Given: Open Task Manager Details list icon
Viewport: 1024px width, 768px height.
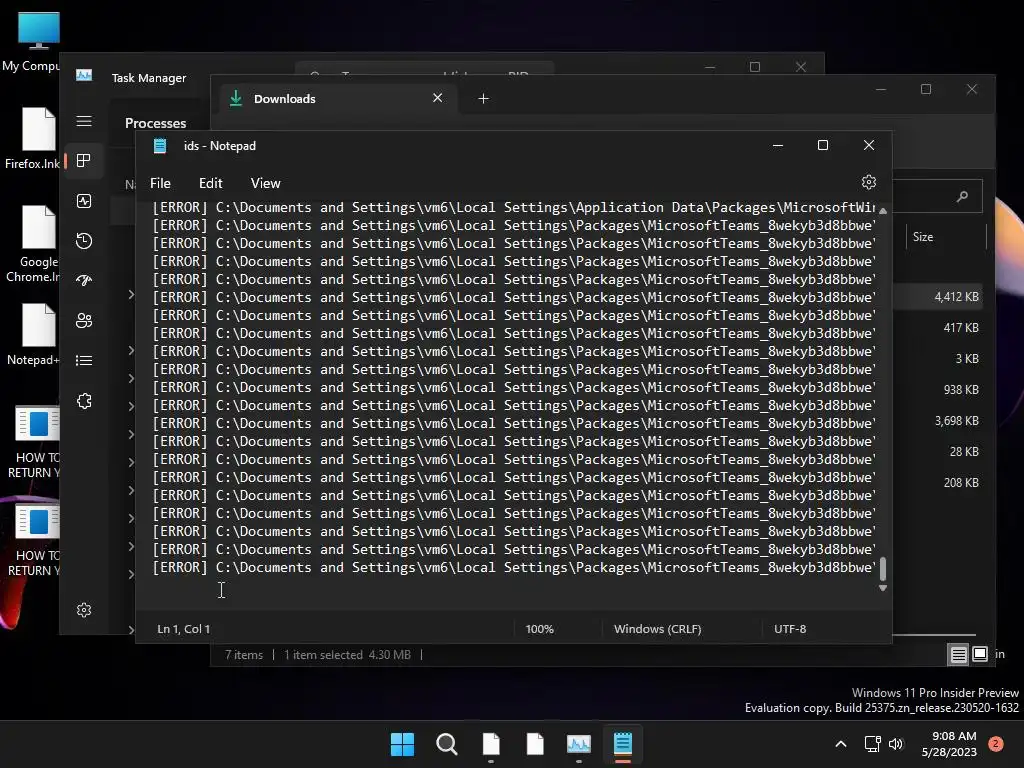Looking at the screenshot, I should (x=84, y=360).
